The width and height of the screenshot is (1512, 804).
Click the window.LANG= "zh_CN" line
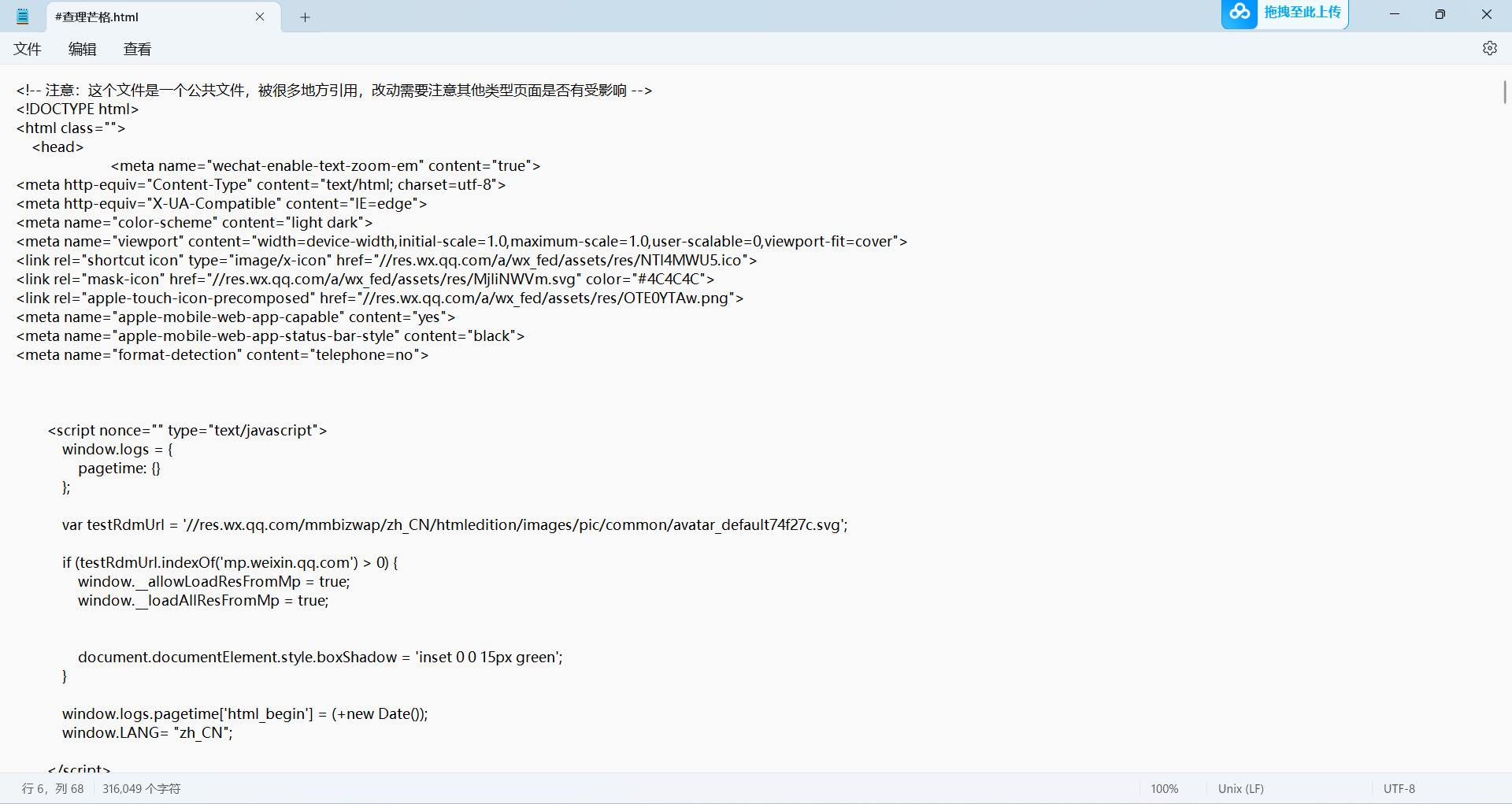click(147, 732)
